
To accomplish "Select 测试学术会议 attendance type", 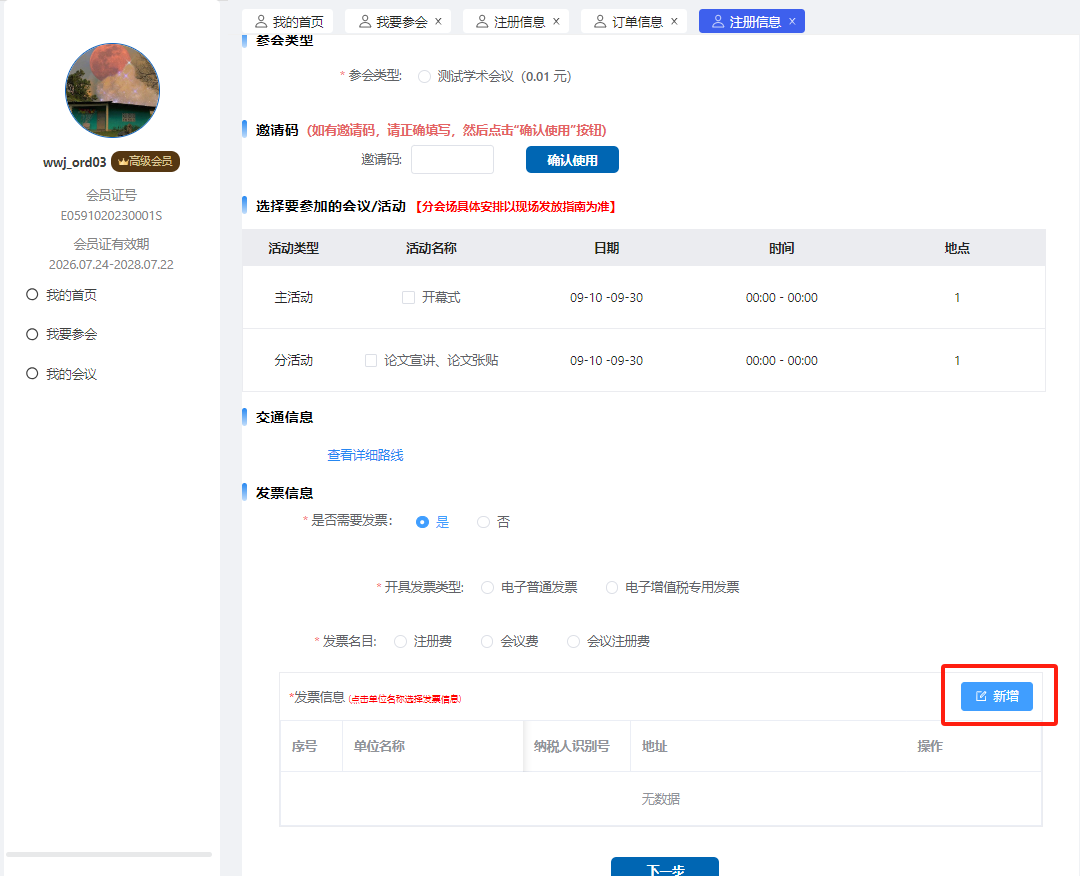I will pyautogui.click(x=424, y=76).
